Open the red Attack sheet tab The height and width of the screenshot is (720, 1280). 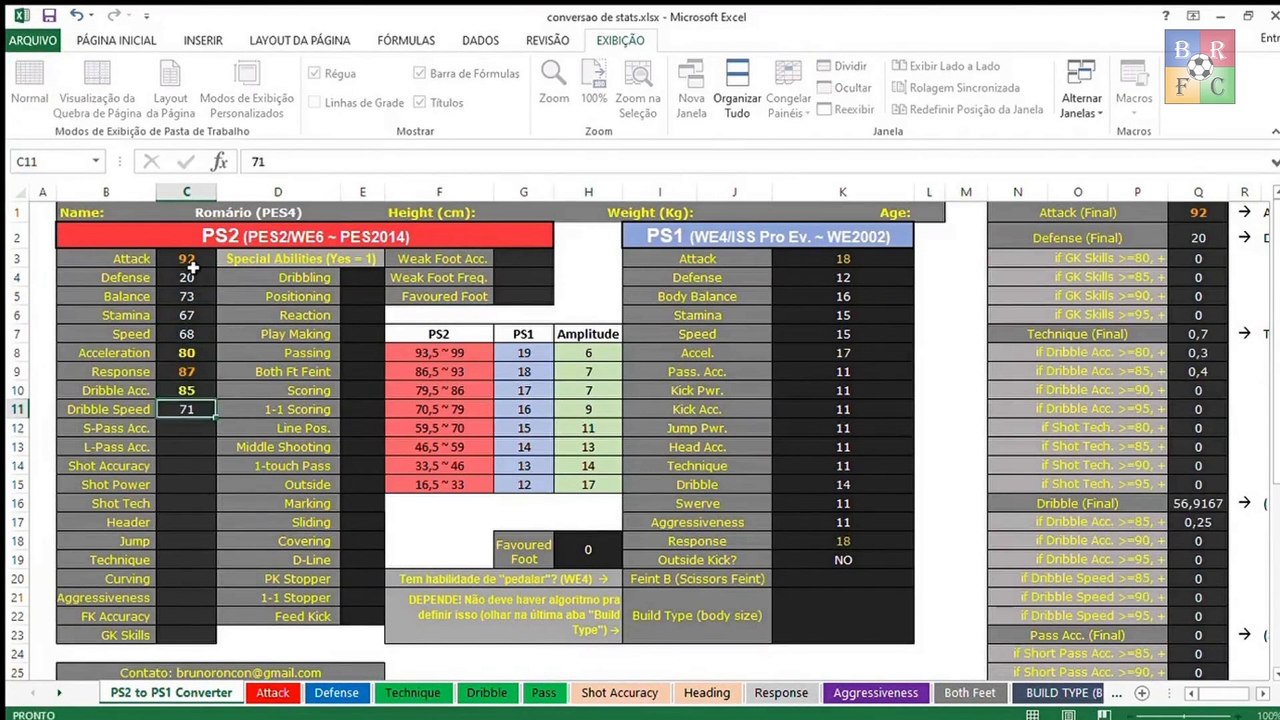click(x=272, y=693)
